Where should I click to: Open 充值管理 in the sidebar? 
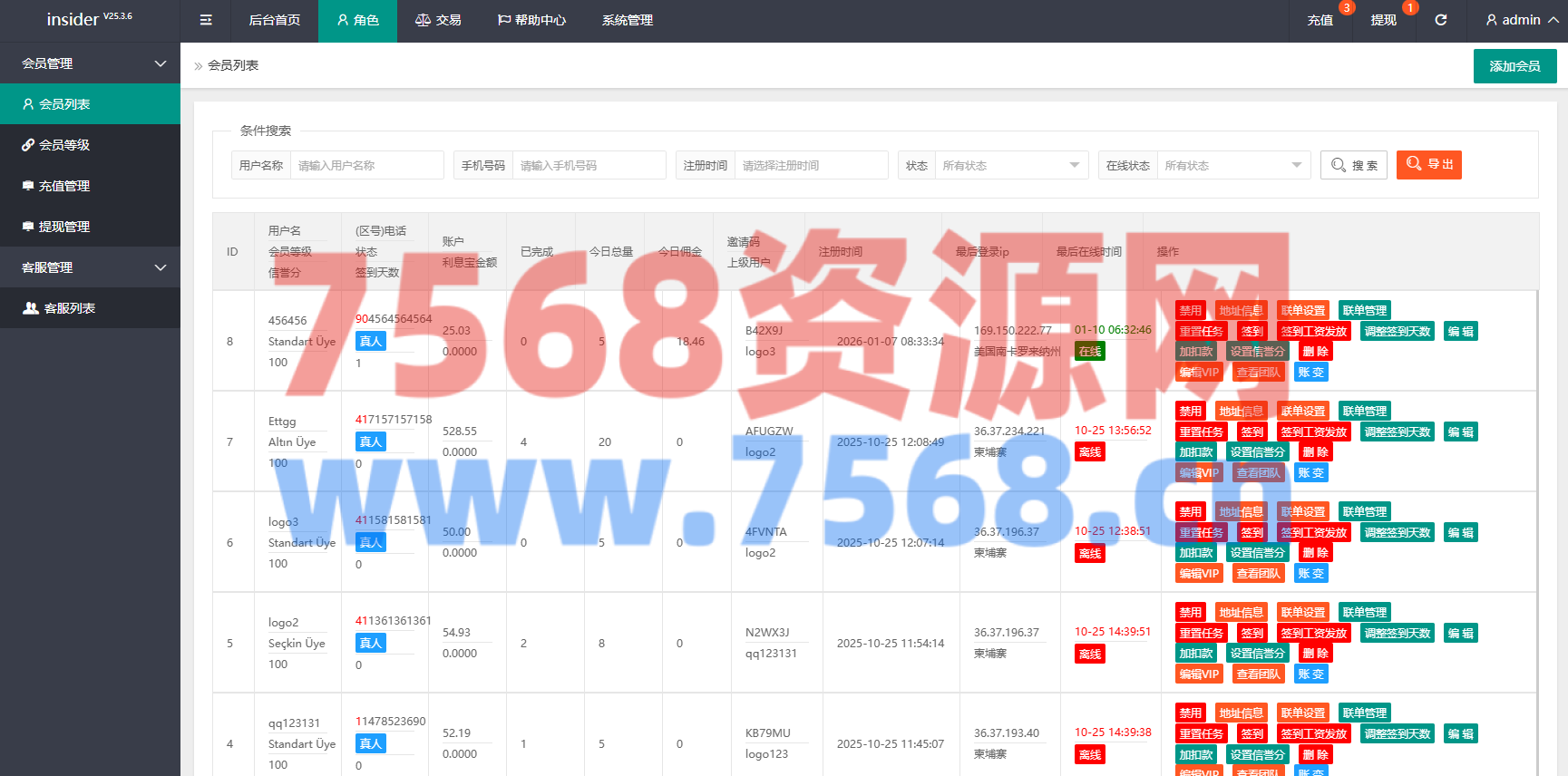pyautogui.click(x=63, y=186)
